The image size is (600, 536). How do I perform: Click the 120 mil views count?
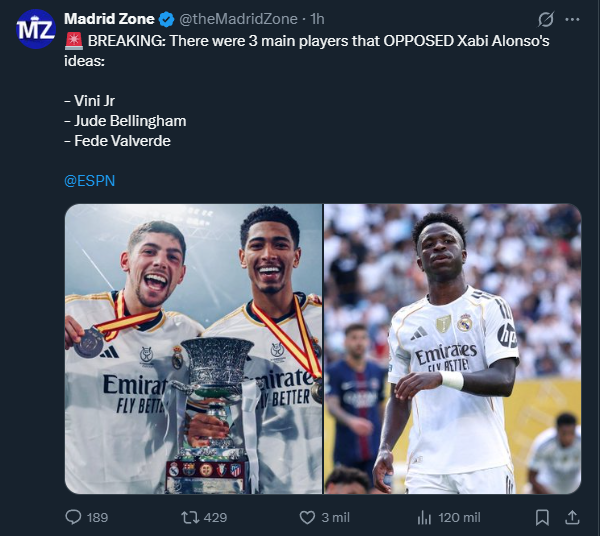click(459, 518)
